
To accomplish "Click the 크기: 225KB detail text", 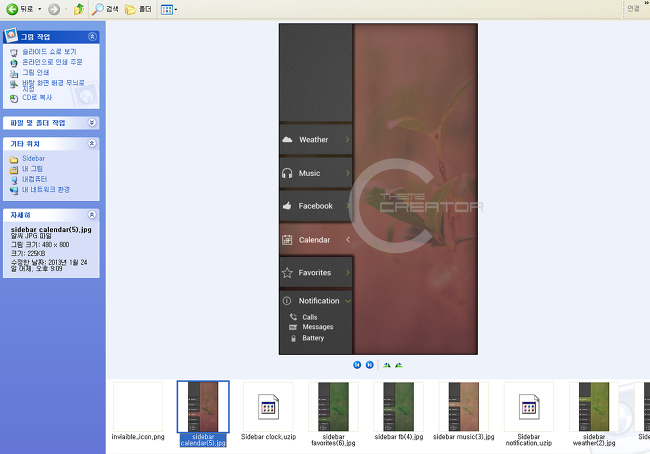I will point(28,253).
